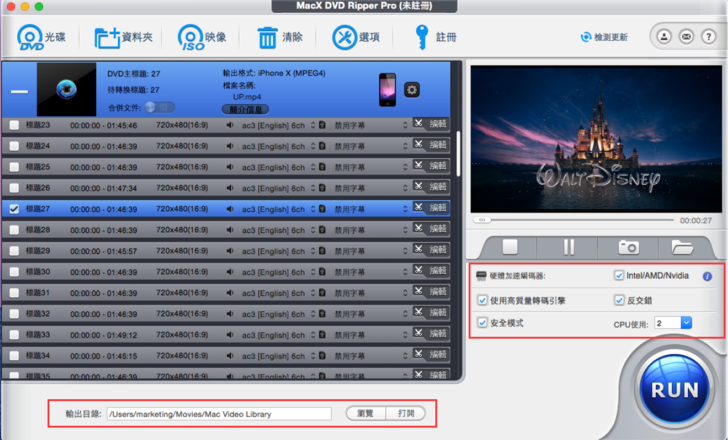Click 打開 to open output folder
This screenshot has height=440, width=728.
tap(405, 413)
